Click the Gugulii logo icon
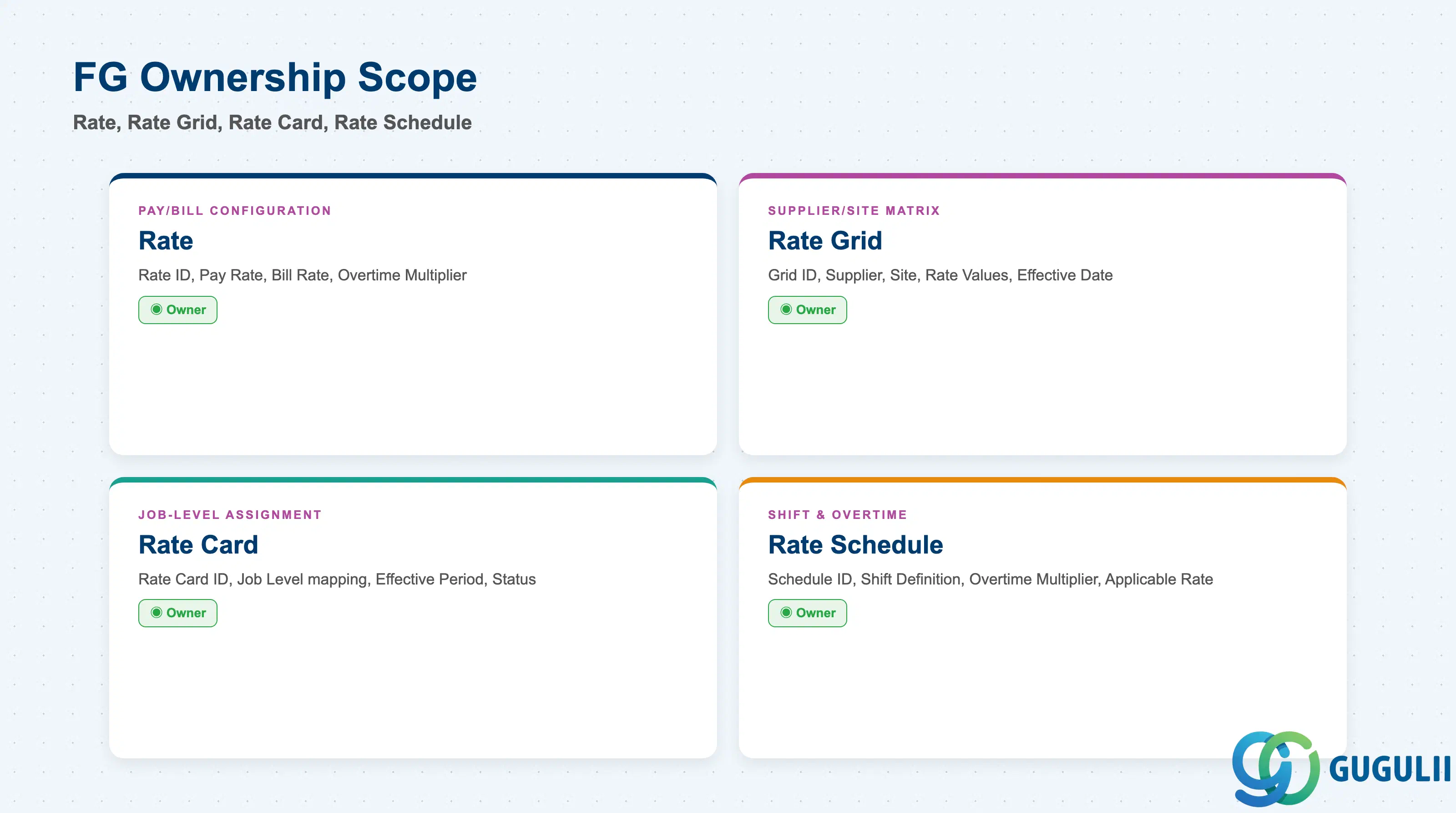Screen dimensions: 1456x813 (1276, 768)
